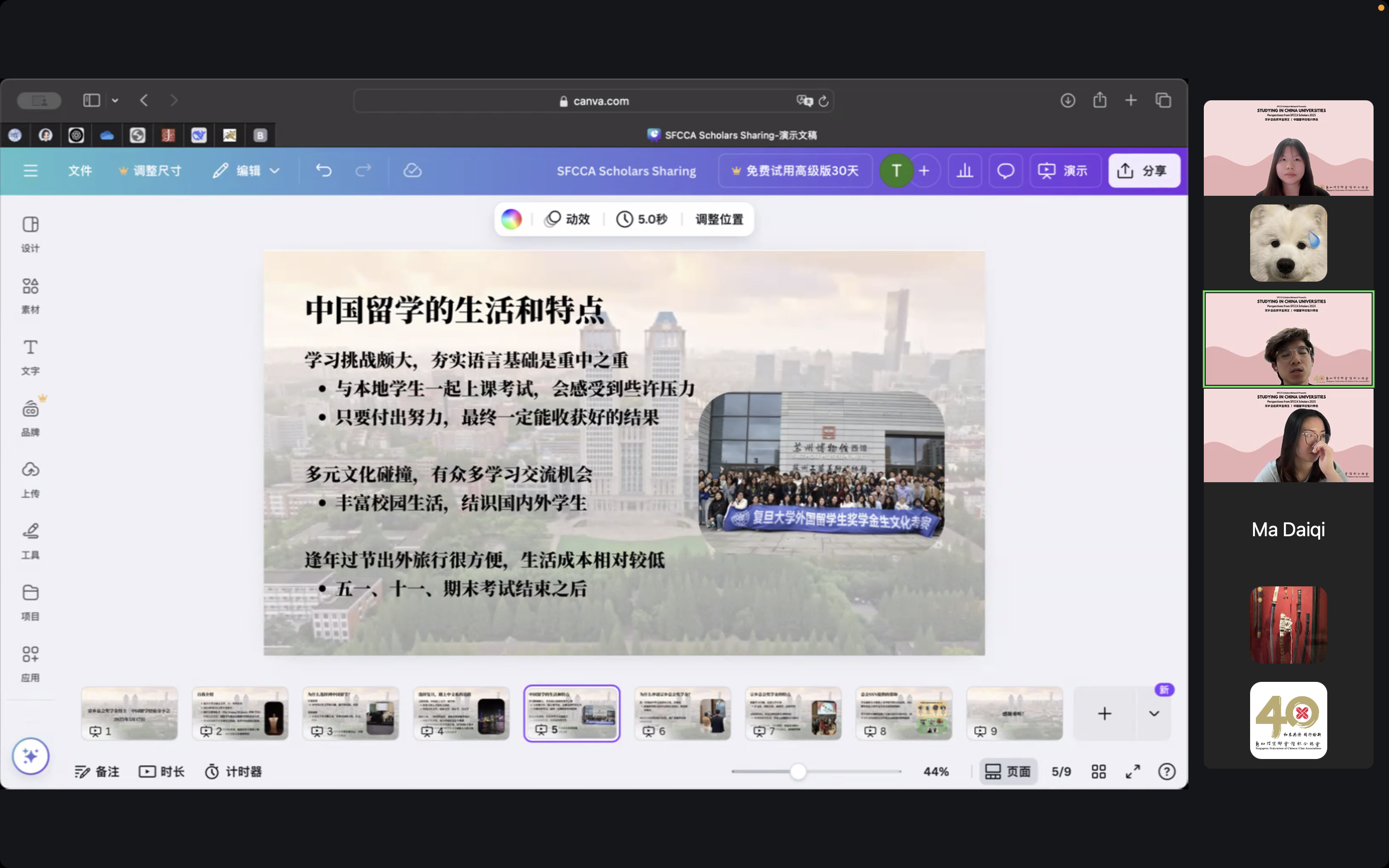The height and width of the screenshot is (868, 1389).
Task: Adjust the zoom slider handle
Action: click(x=798, y=772)
